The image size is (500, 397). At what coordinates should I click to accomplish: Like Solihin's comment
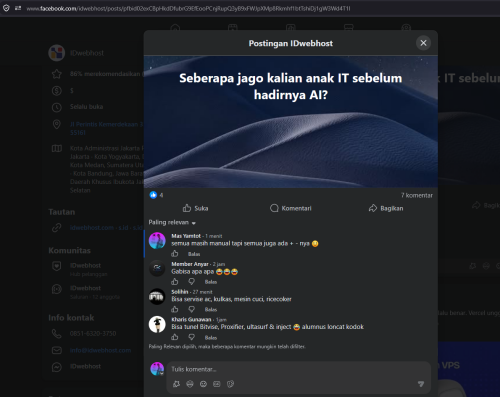point(175,309)
